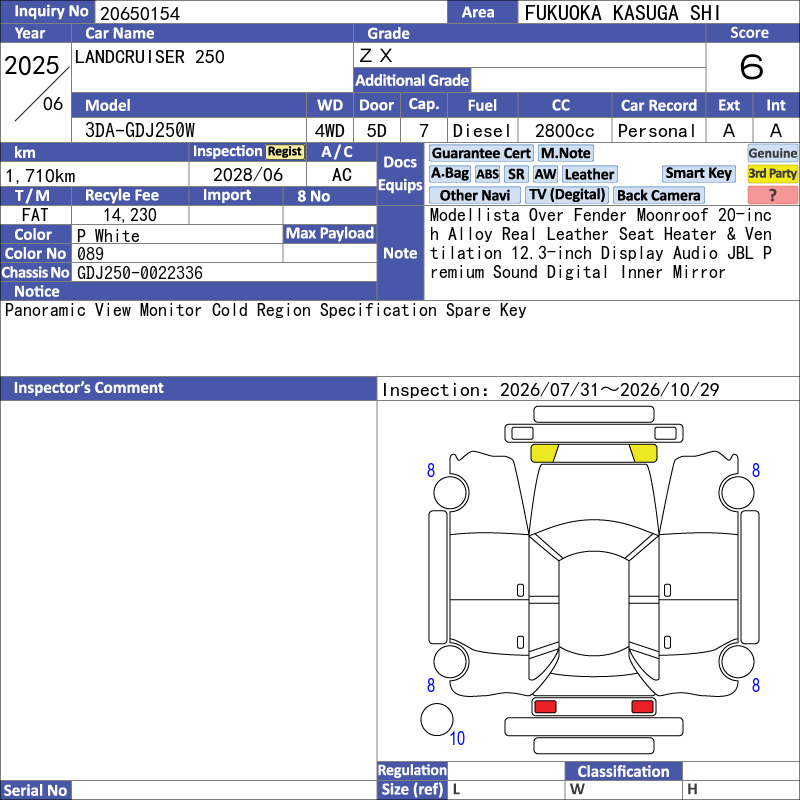Select the Back Camera tag
Viewport: 800px width, 800px height.
pyautogui.click(x=658, y=195)
